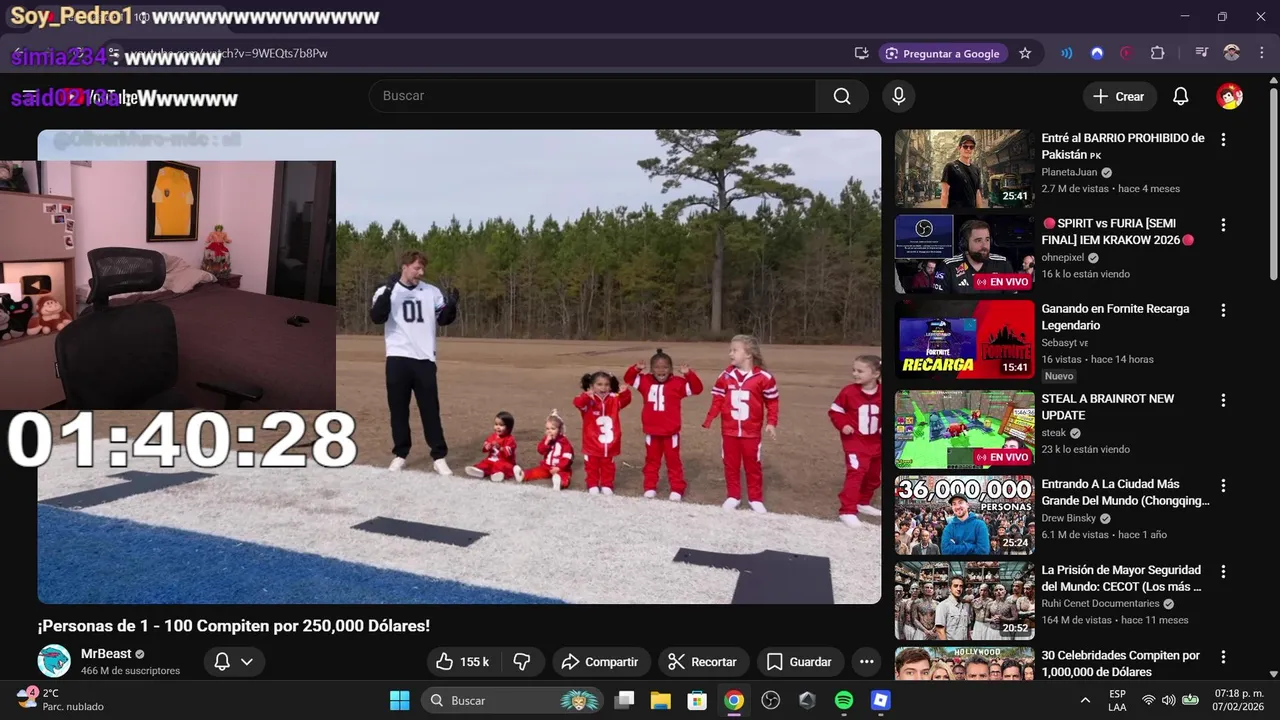Click the Wi-Fi network icon in system tray
1280x720 pixels.
coord(1148,700)
